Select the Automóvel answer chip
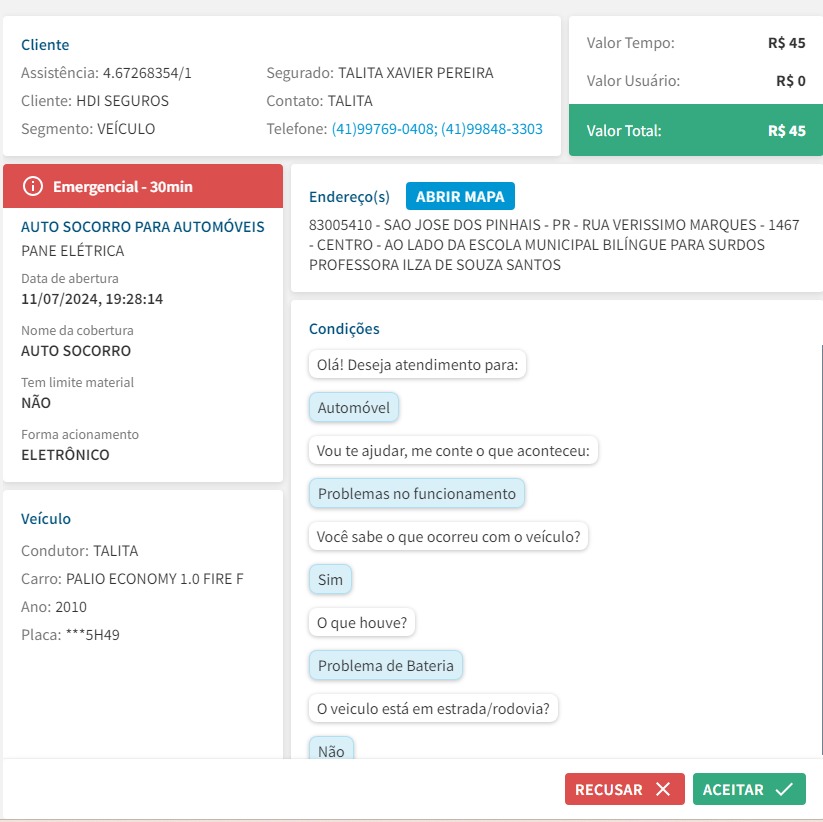The height and width of the screenshot is (822, 823). pyautogui.click(x=354, y=408)
